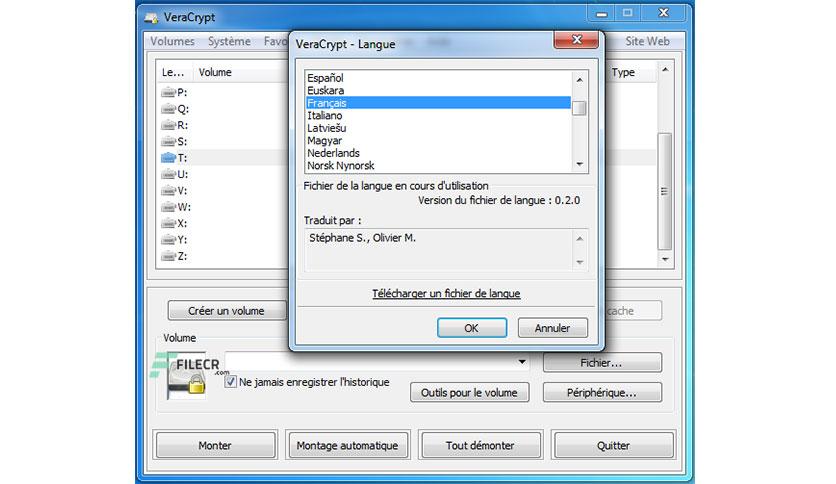Screen dimensions: 836x484
Task: Choose Italiano in the language list
Action: [438, 115]
